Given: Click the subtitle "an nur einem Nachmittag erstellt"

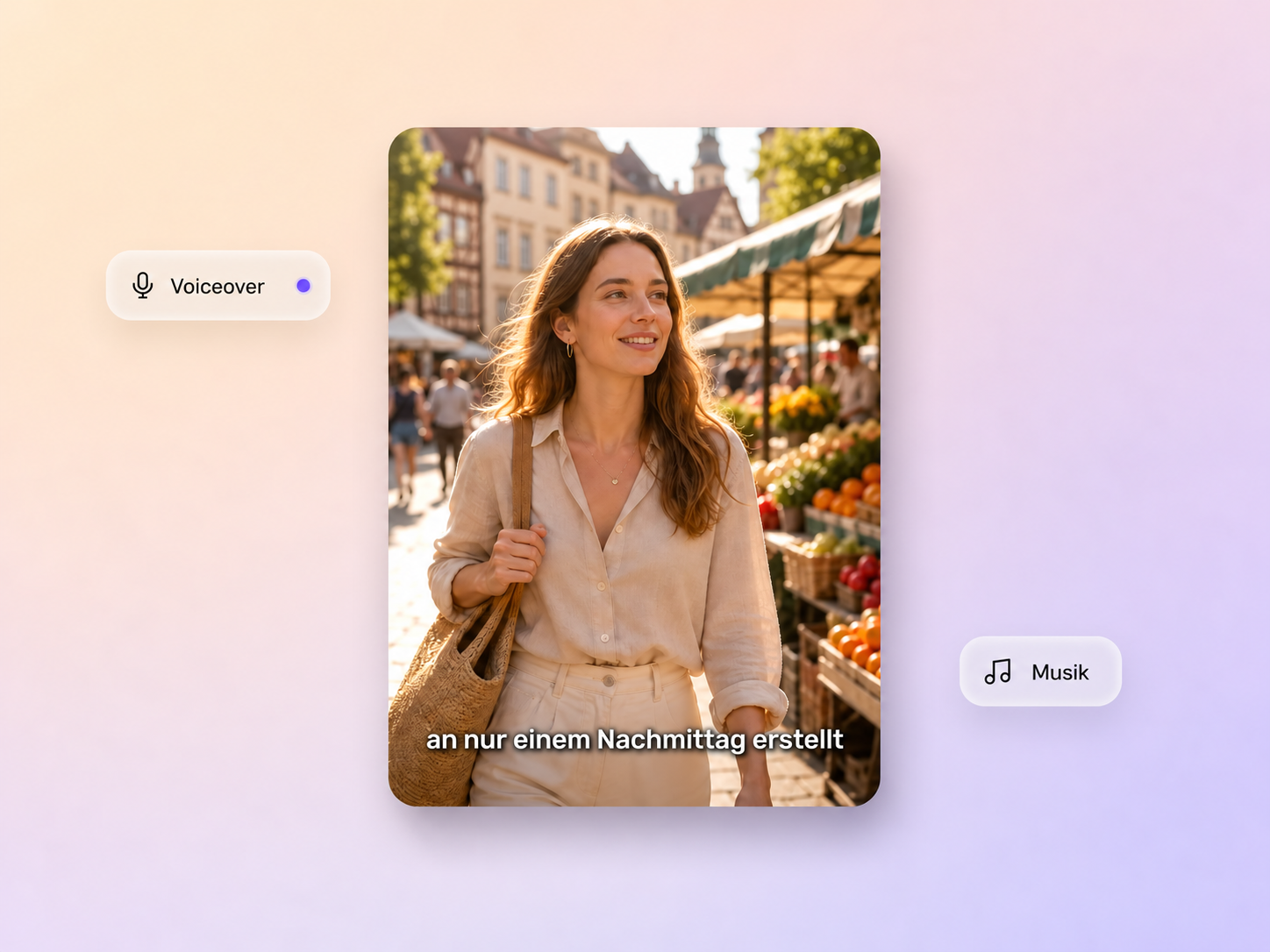Looking at the screenshot, I should click(635, 740).
